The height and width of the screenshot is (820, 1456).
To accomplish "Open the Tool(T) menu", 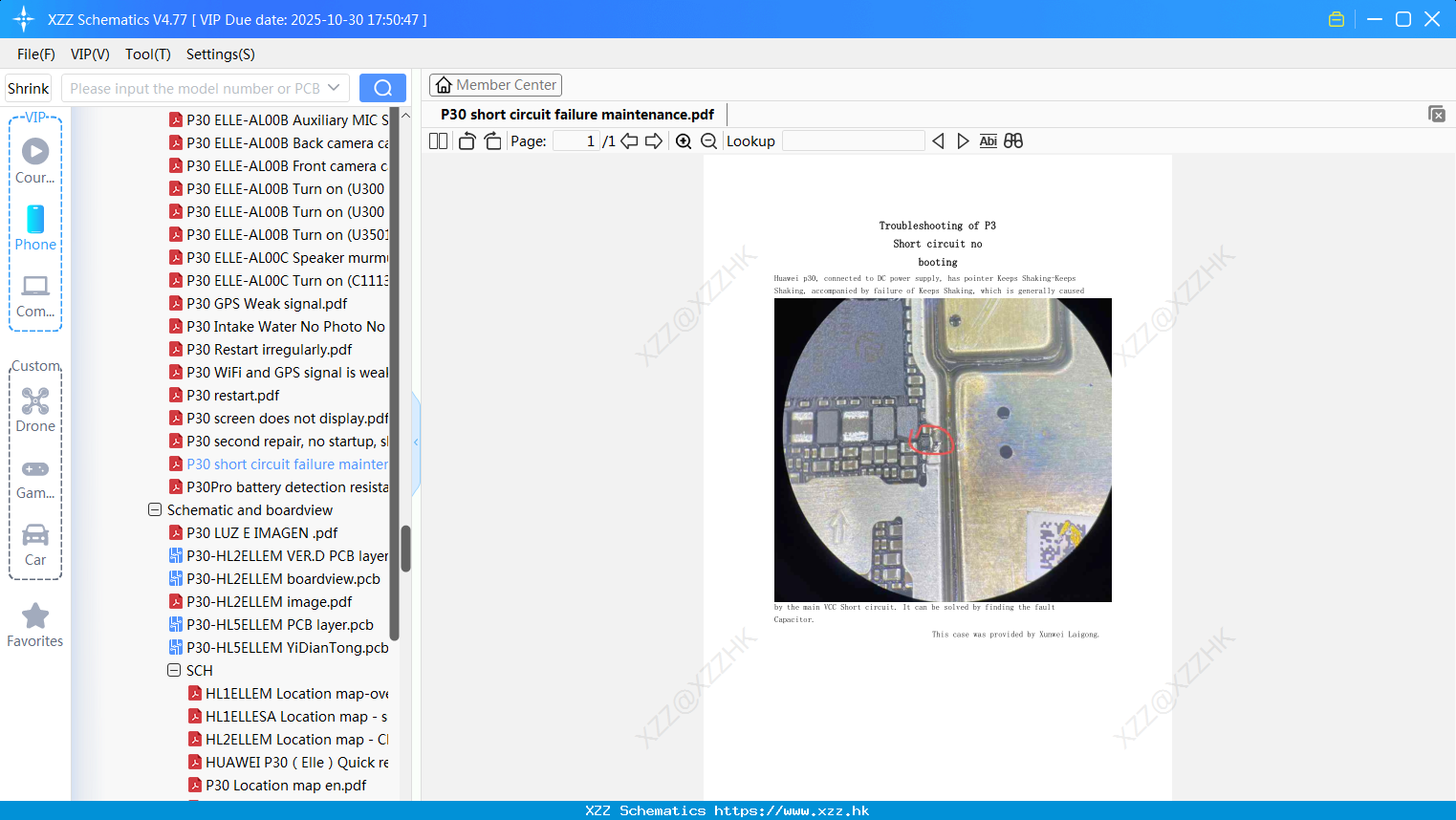I will point(148,54).
